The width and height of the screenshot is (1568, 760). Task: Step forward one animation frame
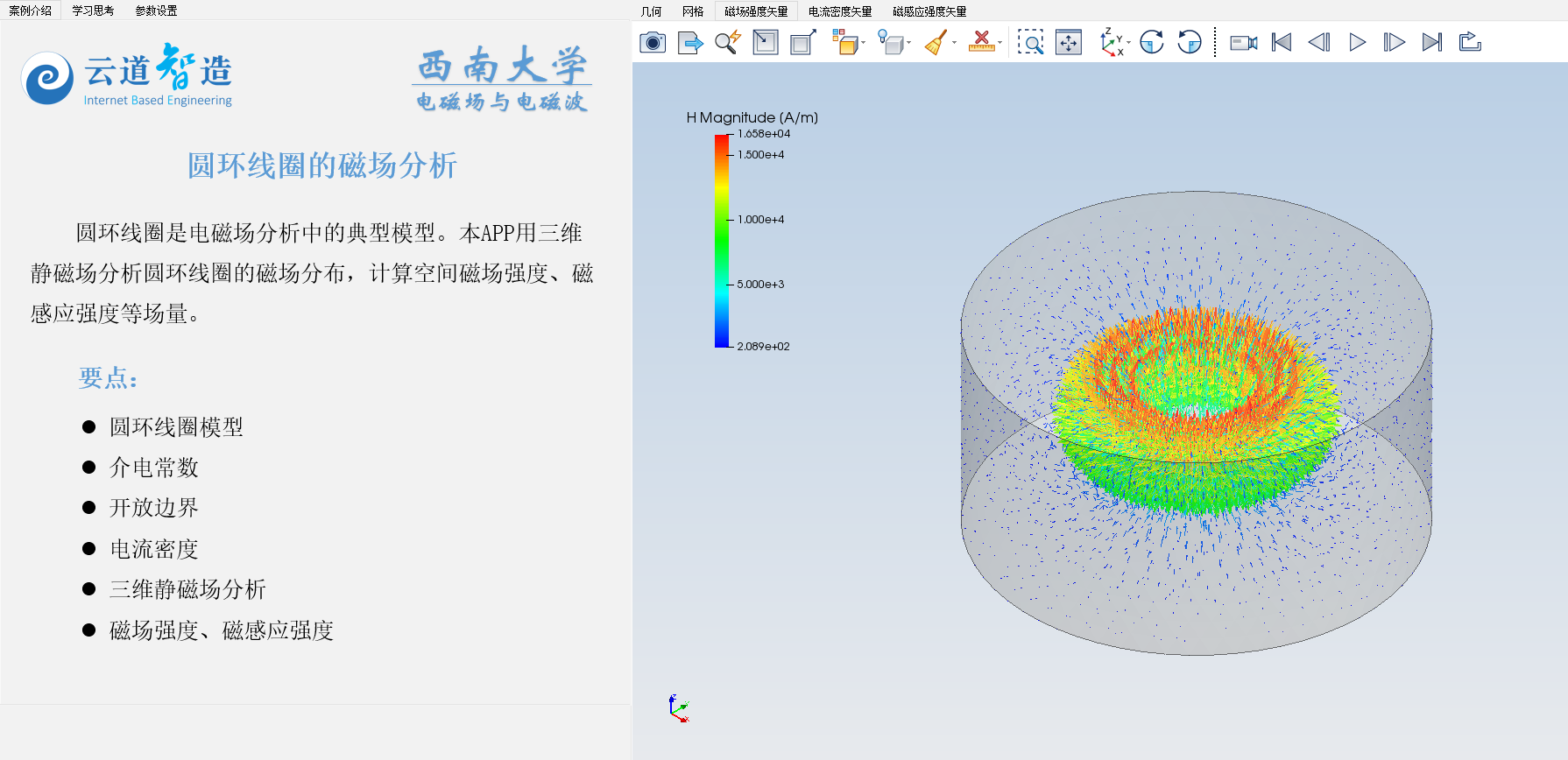[1395, 42]
